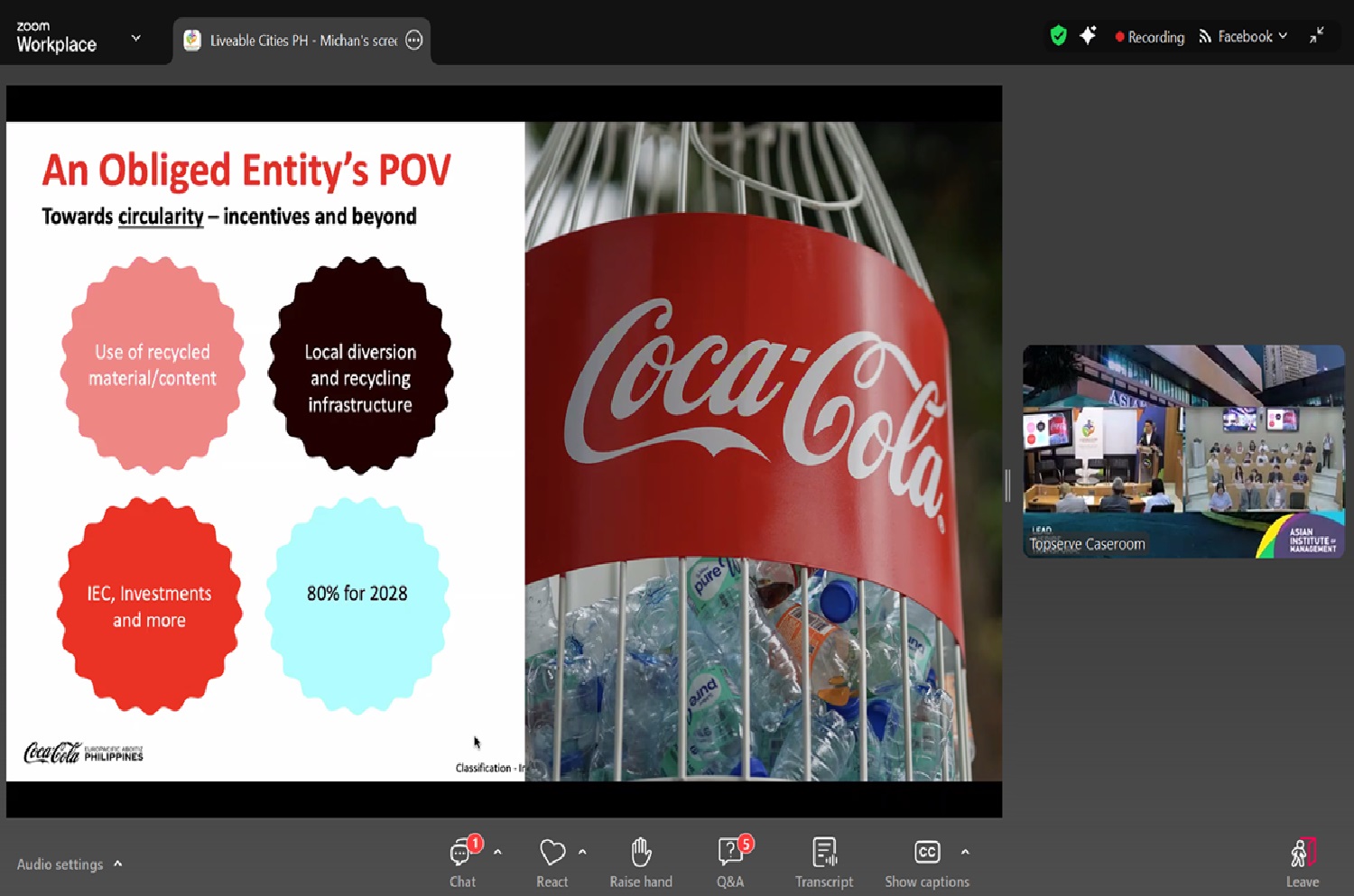The image size is (1354, 896).
Task: Expand the Audio settings caret
Action: point(118,864)
